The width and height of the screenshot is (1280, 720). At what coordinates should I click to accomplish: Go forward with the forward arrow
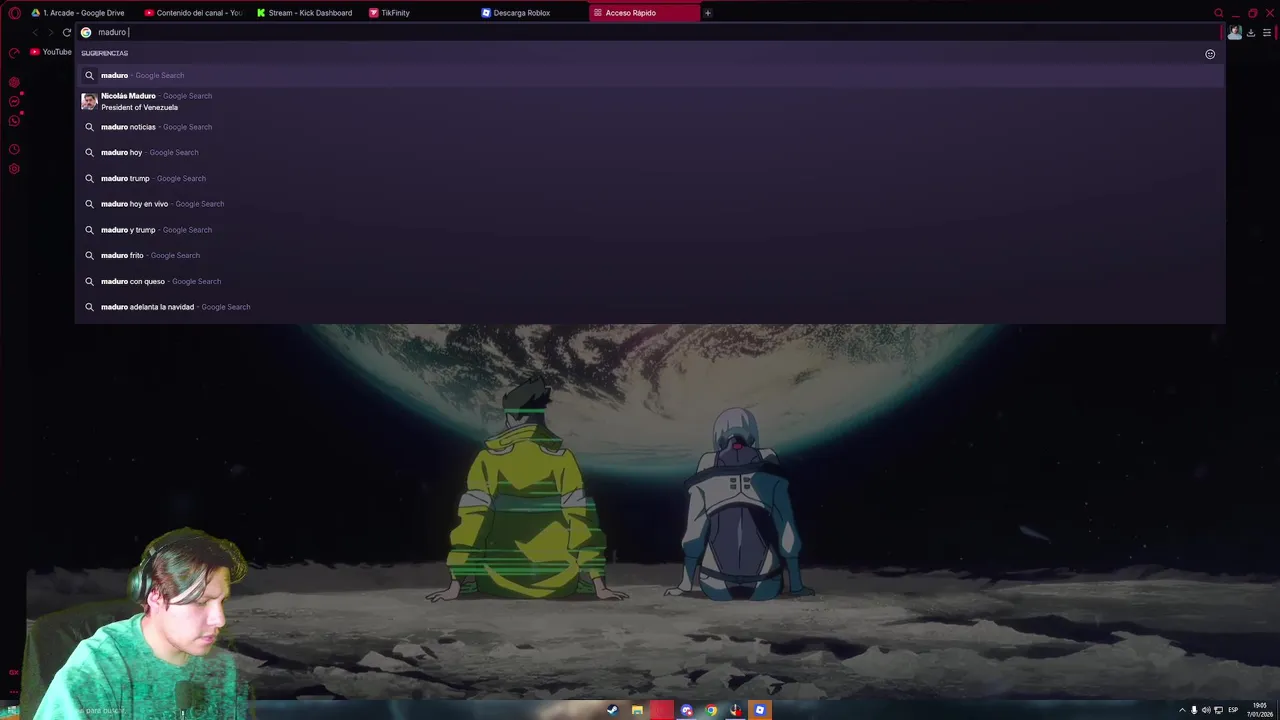tap(51, 32)
